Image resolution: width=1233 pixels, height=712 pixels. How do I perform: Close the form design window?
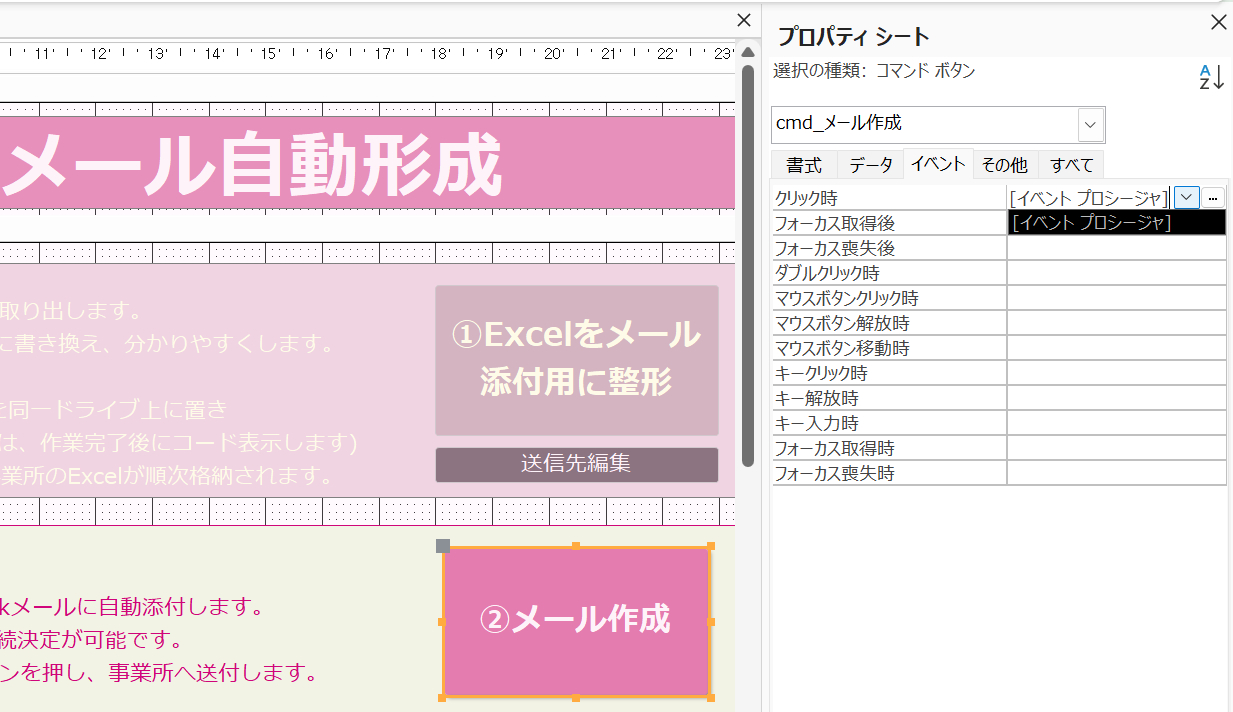coord(743,20)
